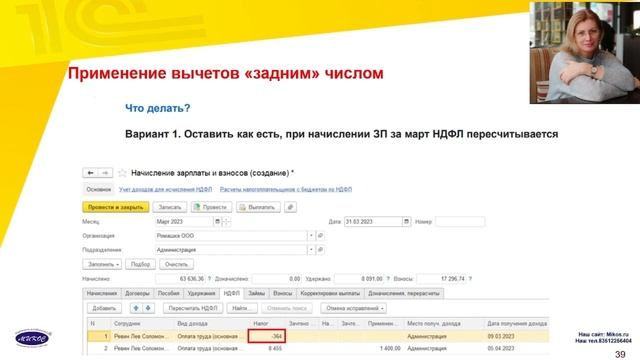This screenshot has width=640, height=360.
Task: Click the Провести и закрыть button
Action: click(x=116, y=207)
